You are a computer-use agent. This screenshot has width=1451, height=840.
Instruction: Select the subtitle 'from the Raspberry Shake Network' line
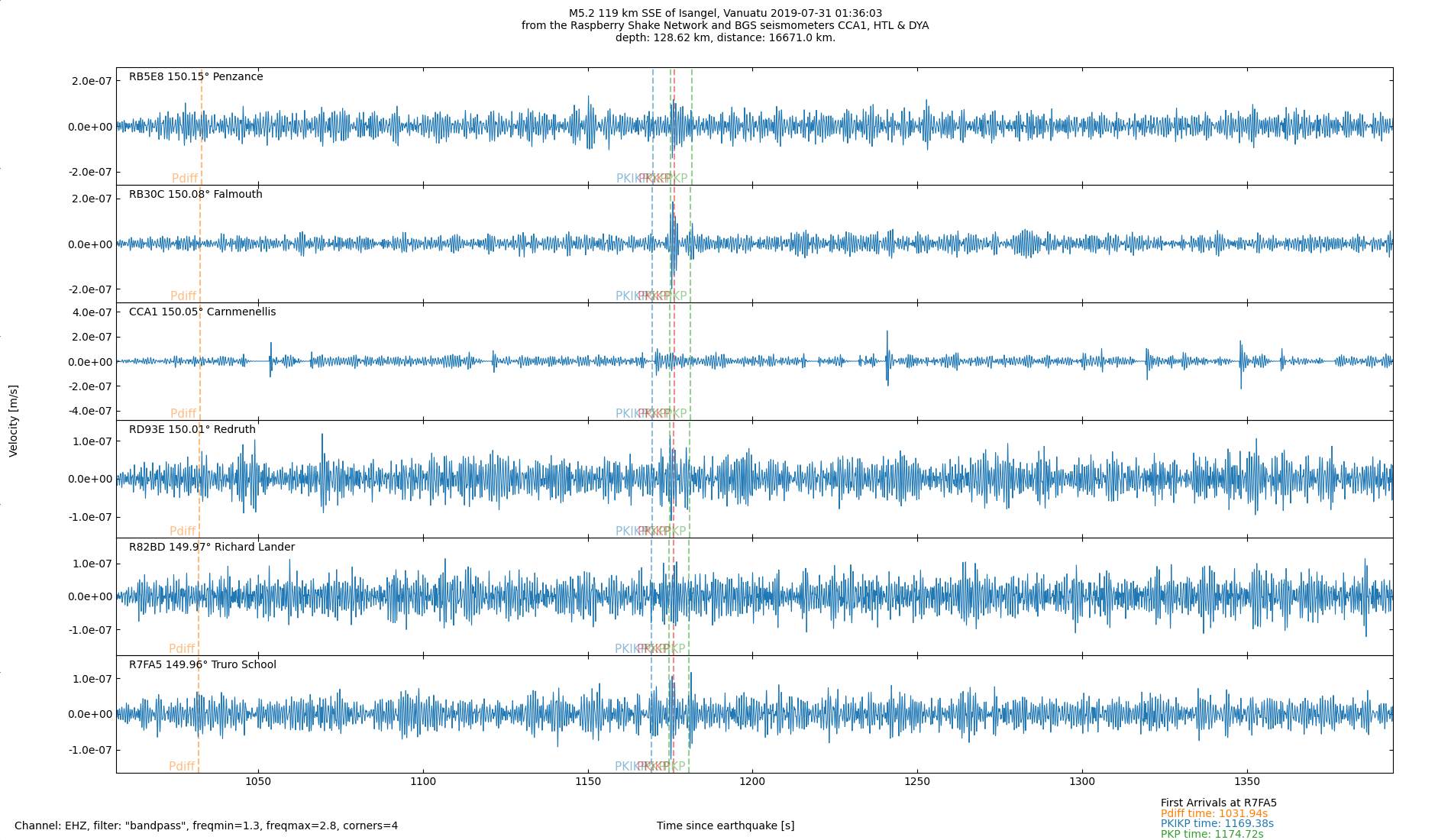click(725, 25)
